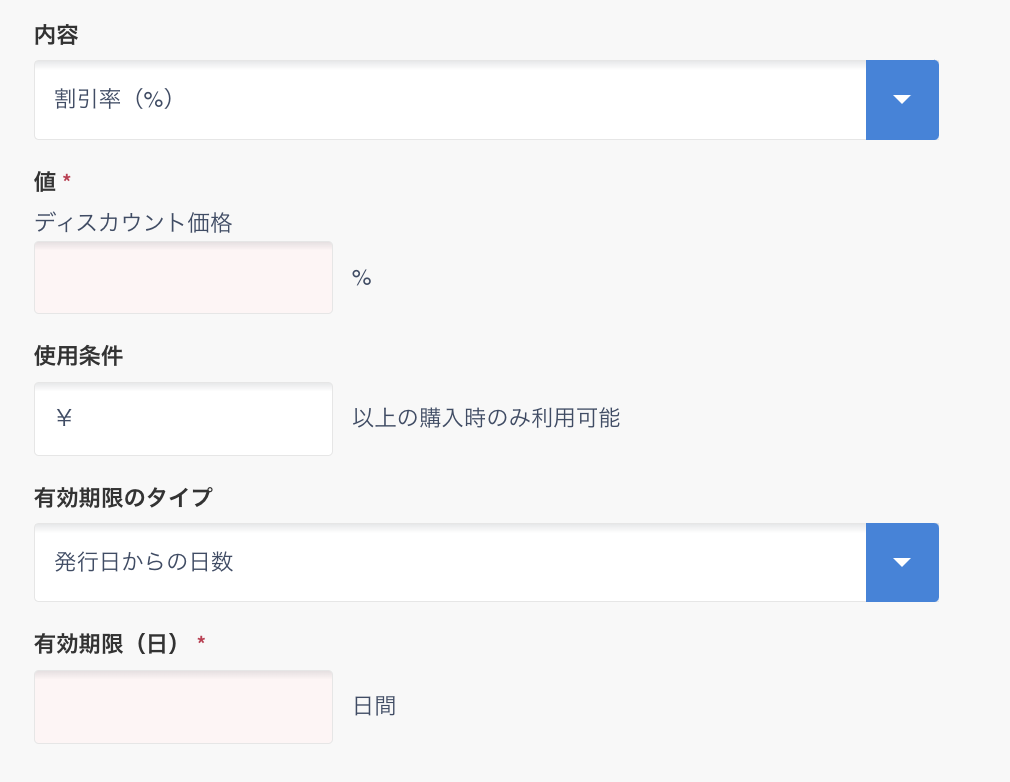Image resolution: width=1010 pixels, height=782 pixels.
Task: Click the 割引率（%） selected option text
Action: (x=115, y=100)
